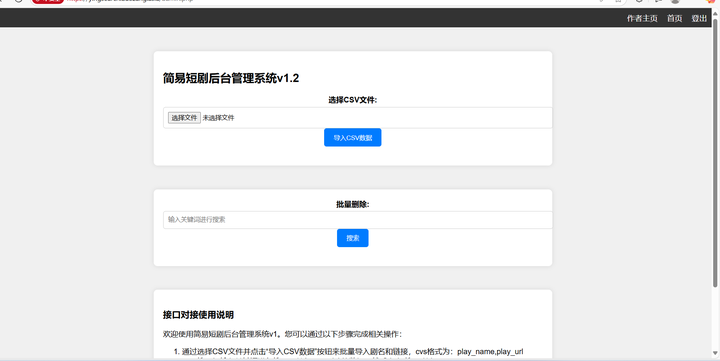
Task: Click the 未选择文件 status text
Action: pos(219,118)
